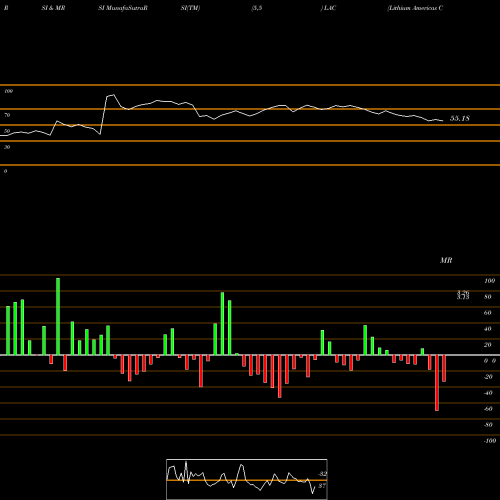
Task: Click the RSI line peak point
Action: (113, 95)
